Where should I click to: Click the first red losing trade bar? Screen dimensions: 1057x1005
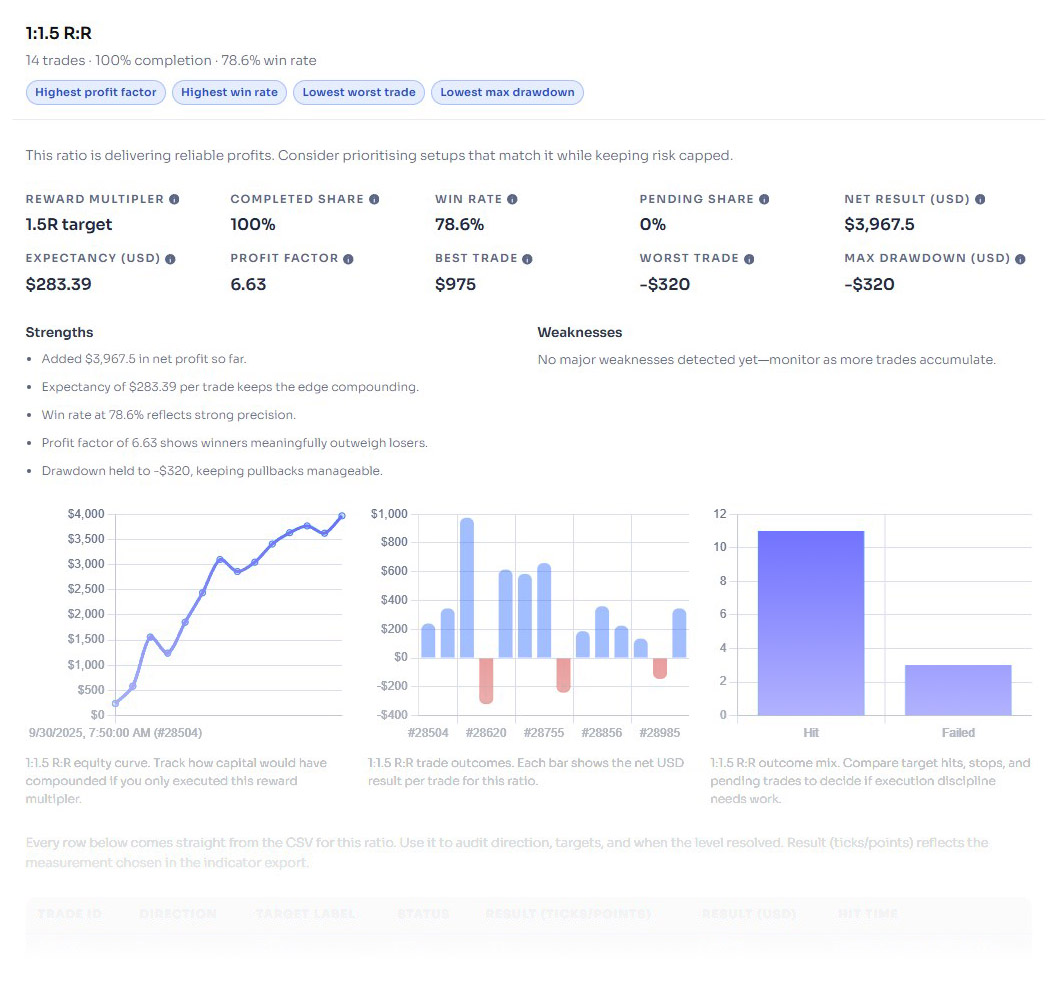coord(486,680)
